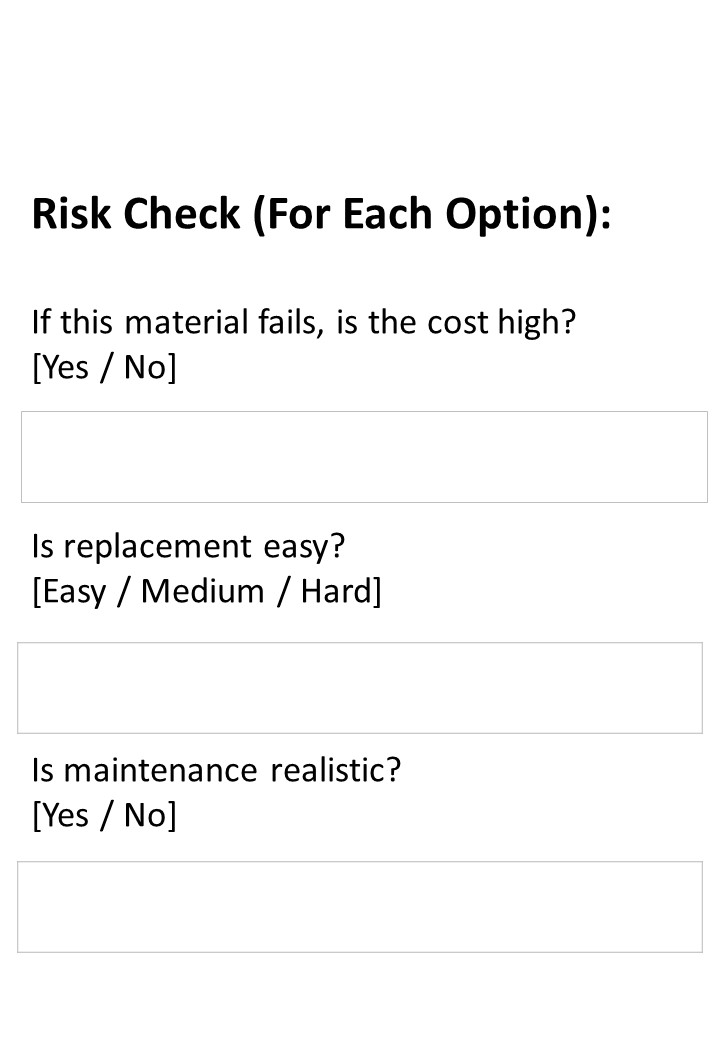Click the "Is replacement easy?" question
The image size is (720, 1040).
(x=188, y=547)
